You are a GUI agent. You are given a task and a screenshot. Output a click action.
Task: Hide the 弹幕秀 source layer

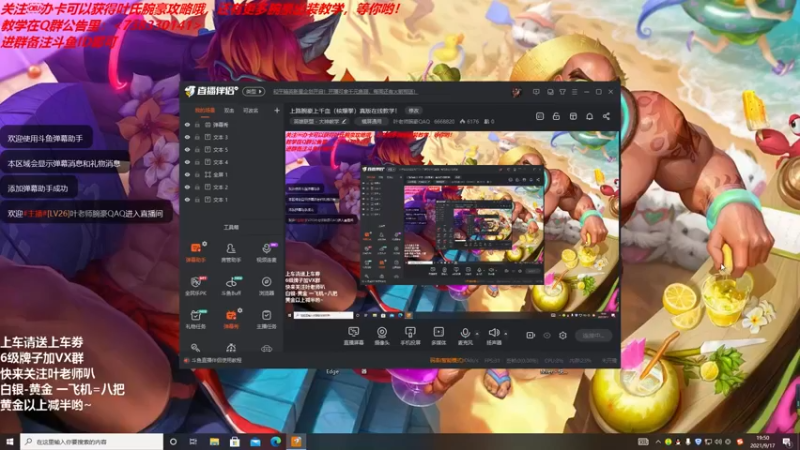coord(187,124)
